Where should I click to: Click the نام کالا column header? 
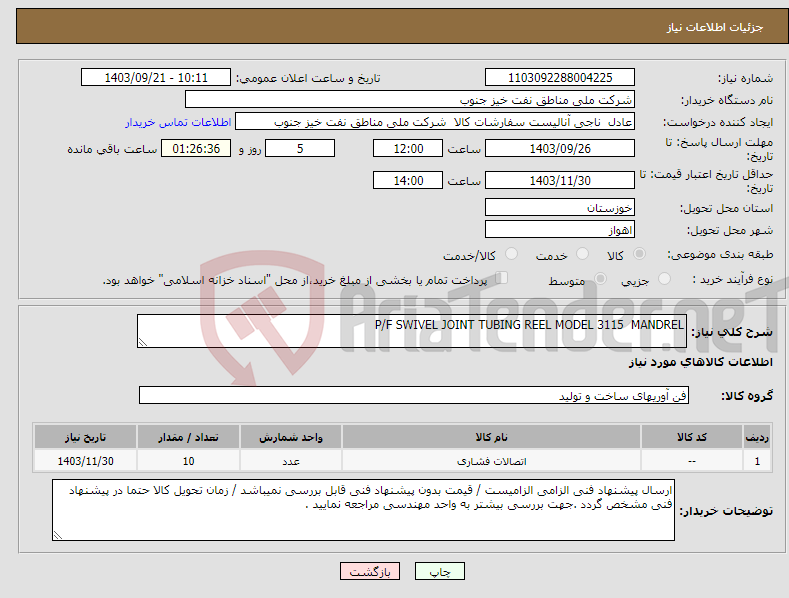pyautogui.click(x=491, y=437)
